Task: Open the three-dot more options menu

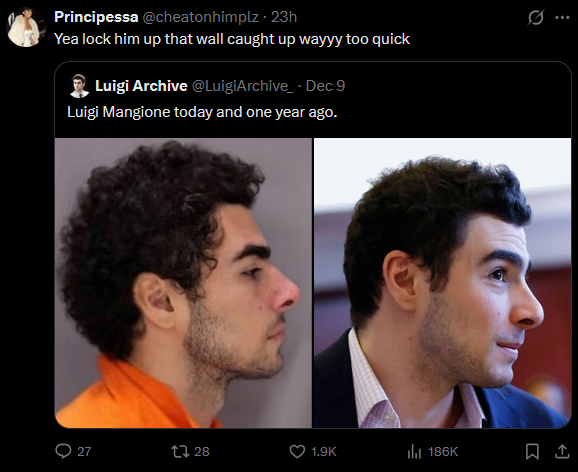Action: tap(562, 18)
